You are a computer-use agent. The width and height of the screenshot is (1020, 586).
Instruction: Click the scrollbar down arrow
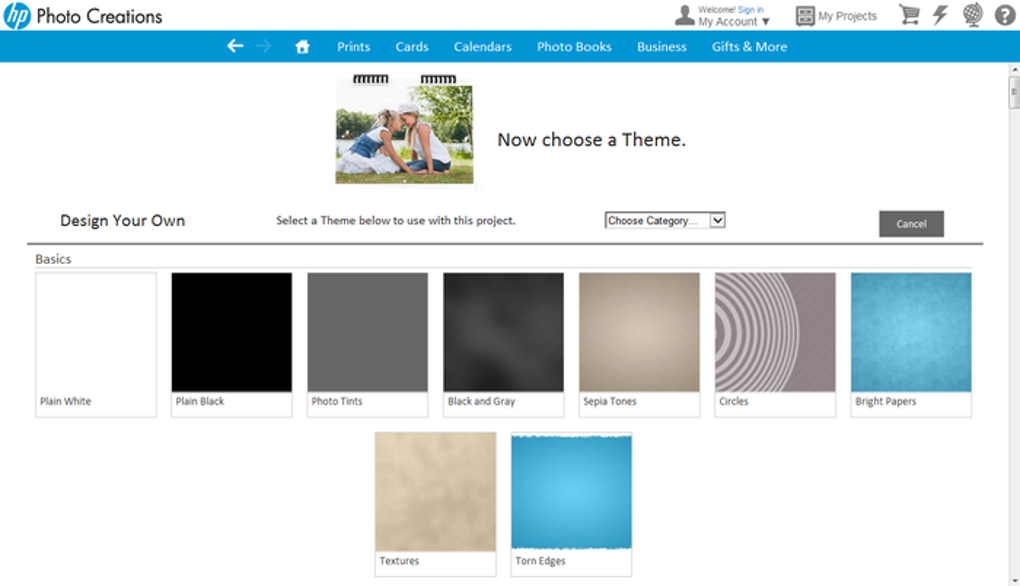(x=1014, y=580)
